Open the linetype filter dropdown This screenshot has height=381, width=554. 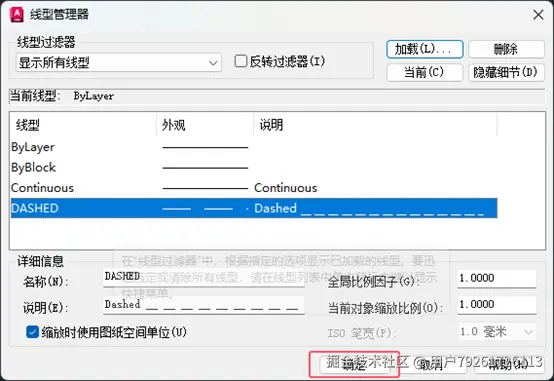coord(119,63)
